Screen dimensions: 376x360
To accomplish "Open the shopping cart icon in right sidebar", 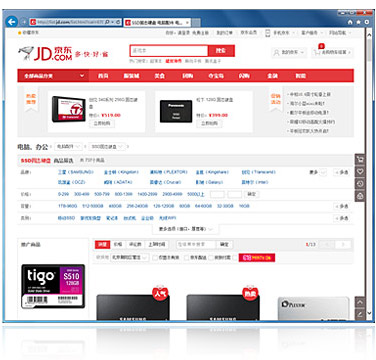I will [x=360, y=159].
